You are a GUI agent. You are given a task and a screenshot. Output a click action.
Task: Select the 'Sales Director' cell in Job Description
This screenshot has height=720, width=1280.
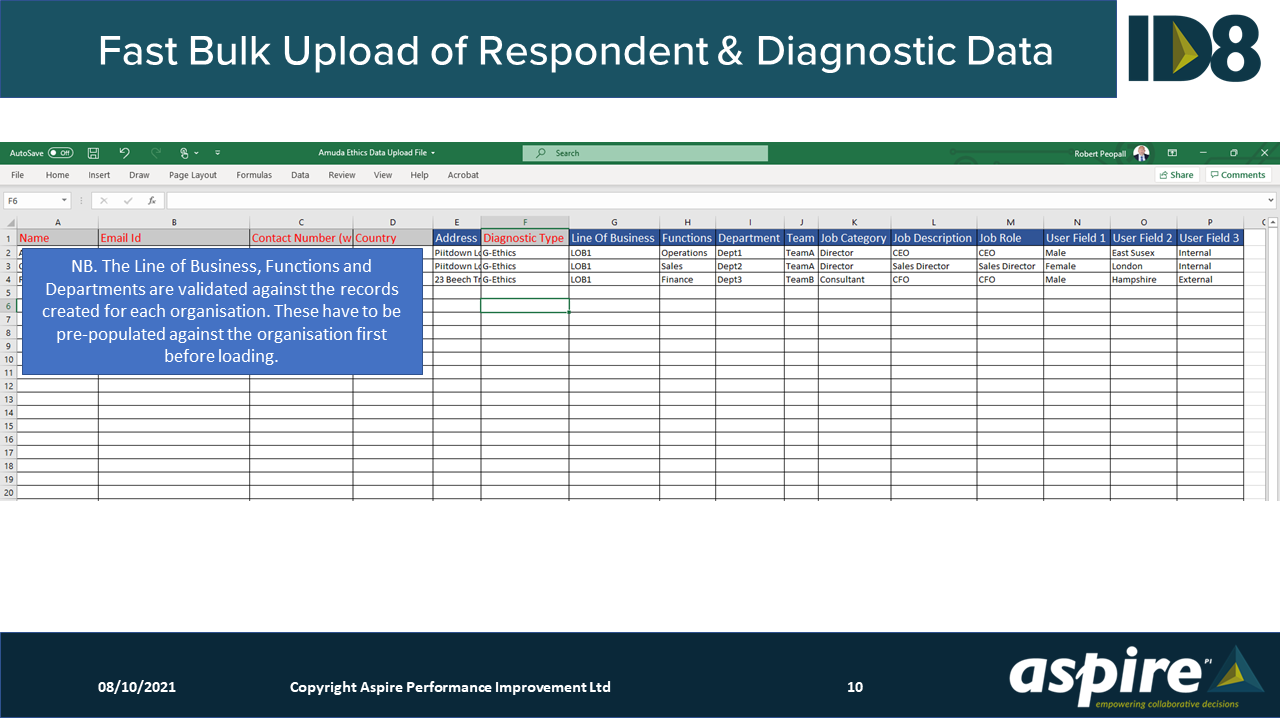tap(933, 266)
